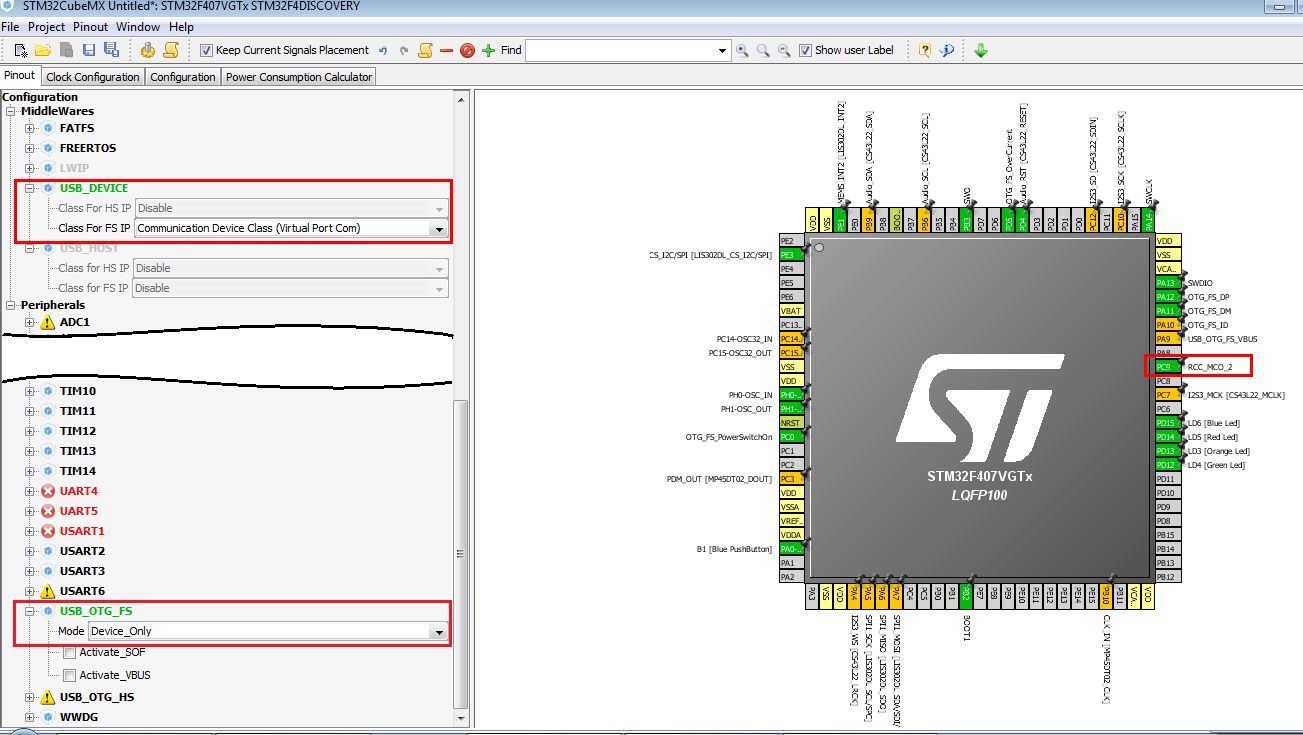Click the Undo arrow icon
Image resolution: width=1303 pixels, height=735 pixels.
coord(381,50)
